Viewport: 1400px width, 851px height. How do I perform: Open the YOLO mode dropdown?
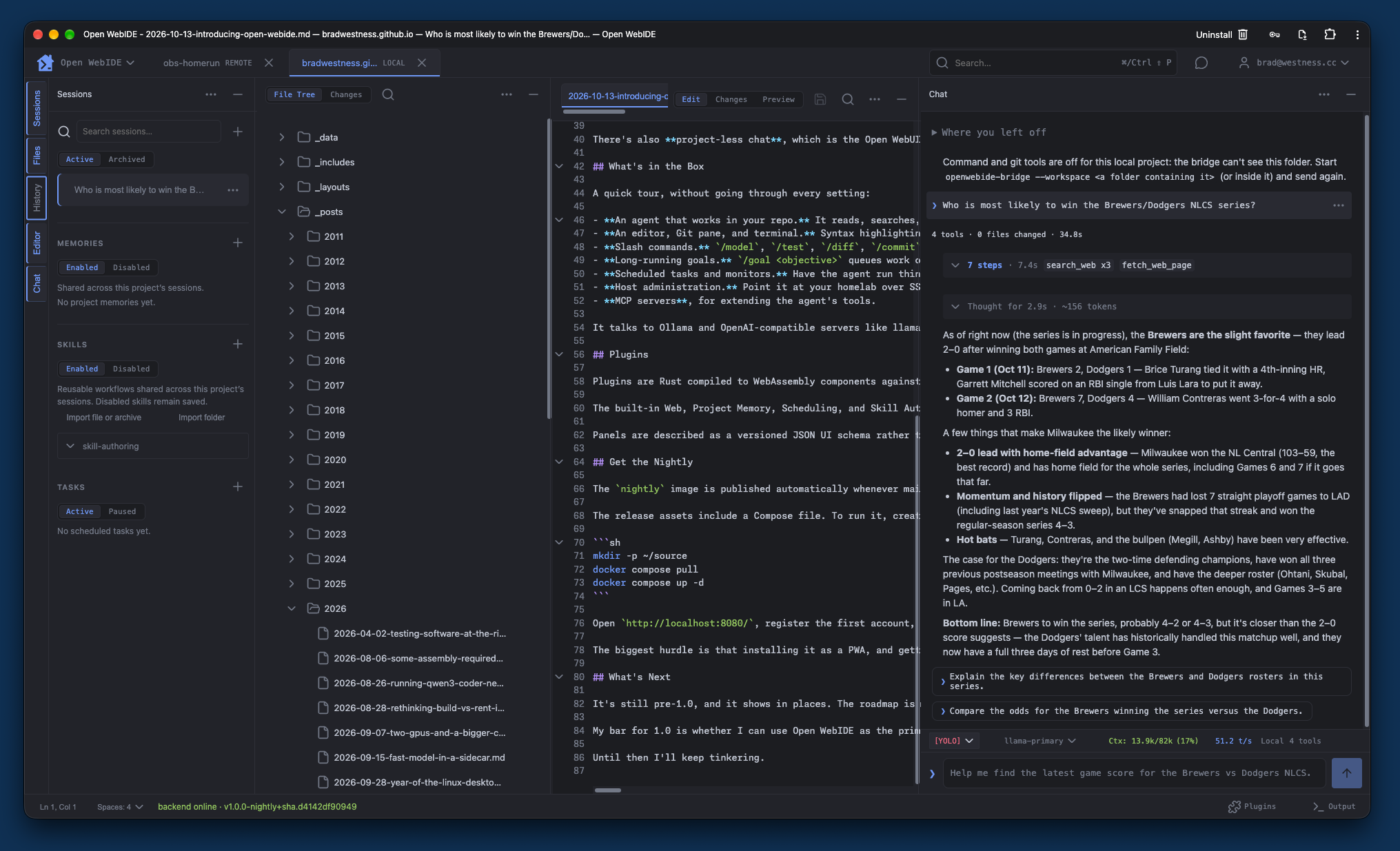pyautogui.click(x=954, y=741)
